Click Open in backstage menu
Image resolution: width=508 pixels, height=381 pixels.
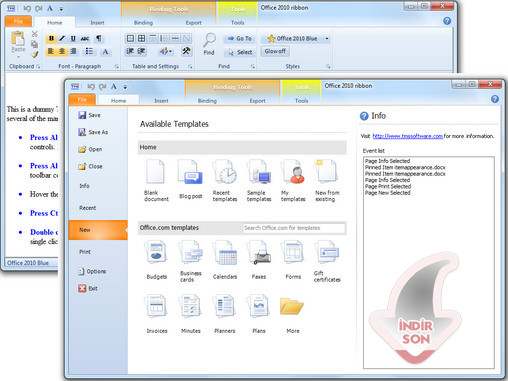pos(90,149)
